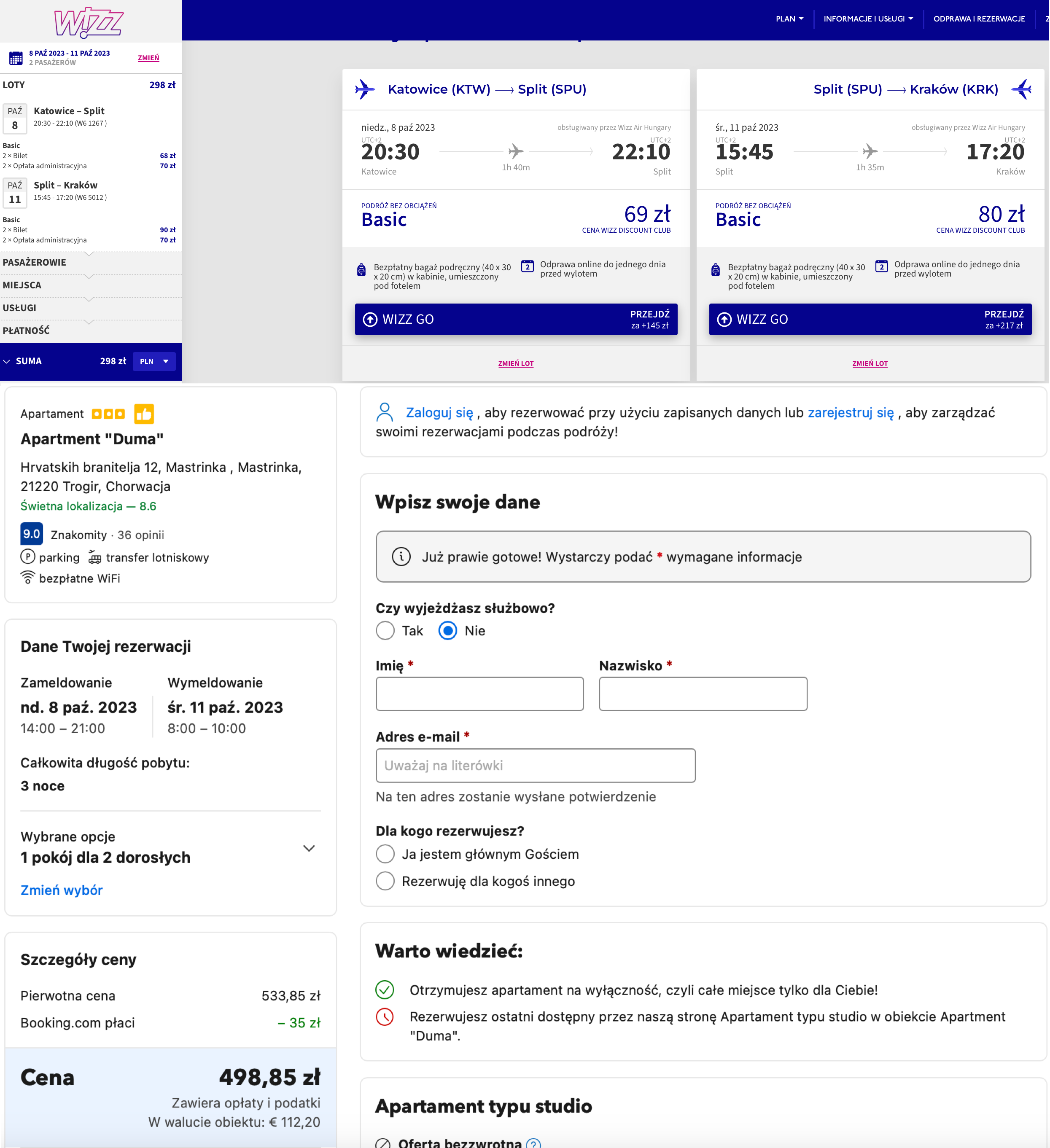The height and width of the screenshot is (1148, 1050).
Task: Choose "Rezerwuję dla kogoś innego" option
Action: tap(385, 881)
